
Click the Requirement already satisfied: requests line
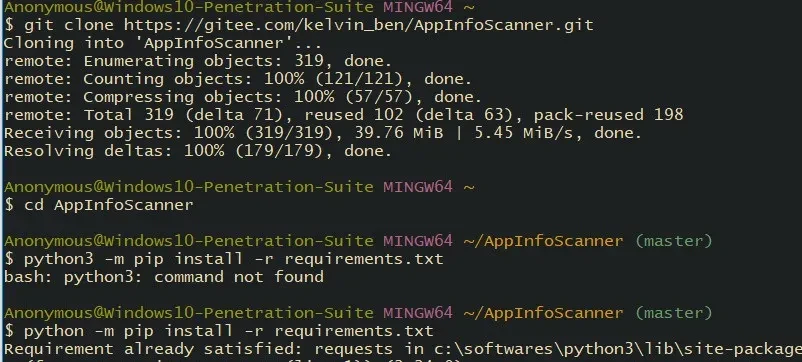[403, 349]
